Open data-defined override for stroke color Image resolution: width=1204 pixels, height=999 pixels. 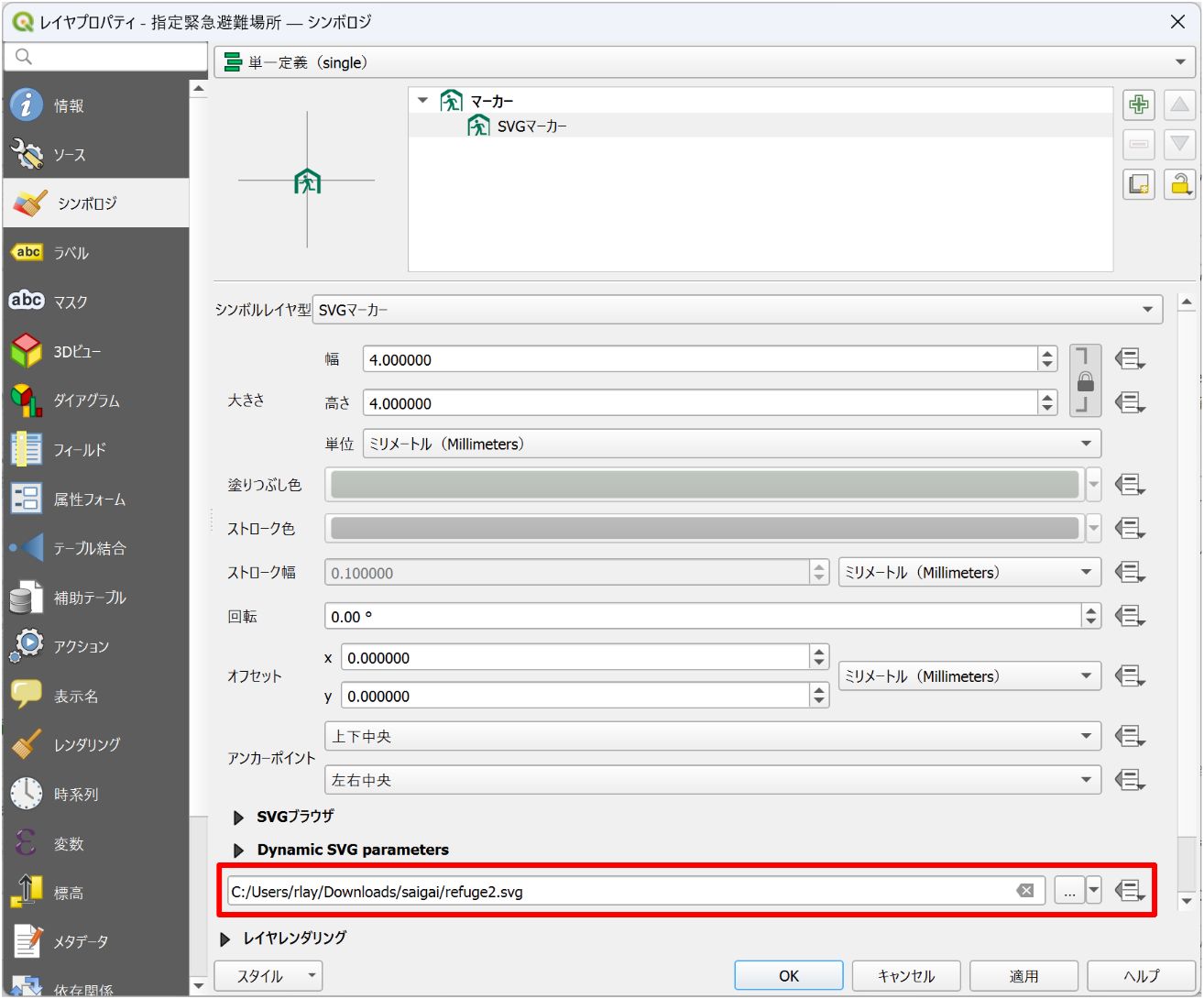1130,528
